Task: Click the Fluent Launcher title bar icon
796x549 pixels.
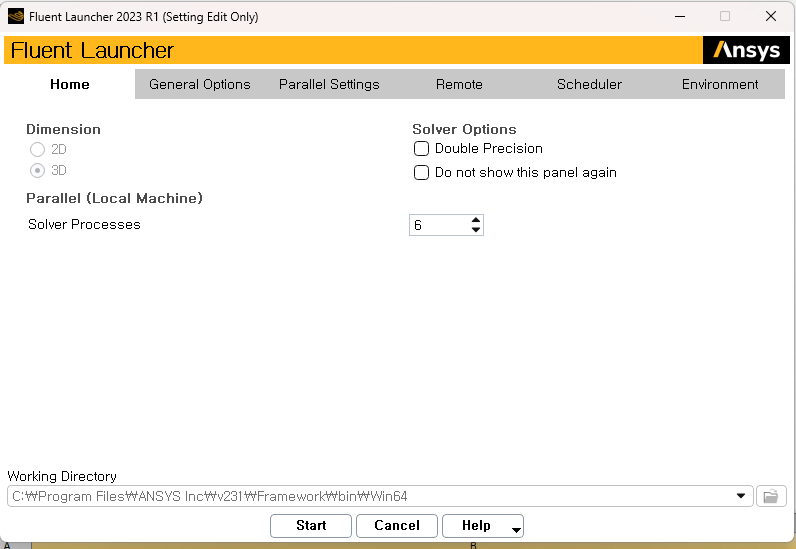Action: click(x=16, y=16)
